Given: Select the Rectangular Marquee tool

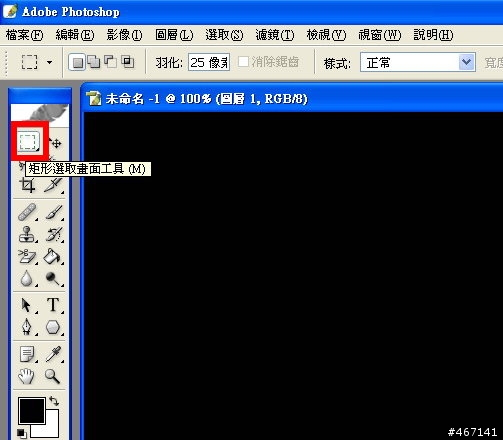Looking at the screenshot, I should tap(28, 142).
